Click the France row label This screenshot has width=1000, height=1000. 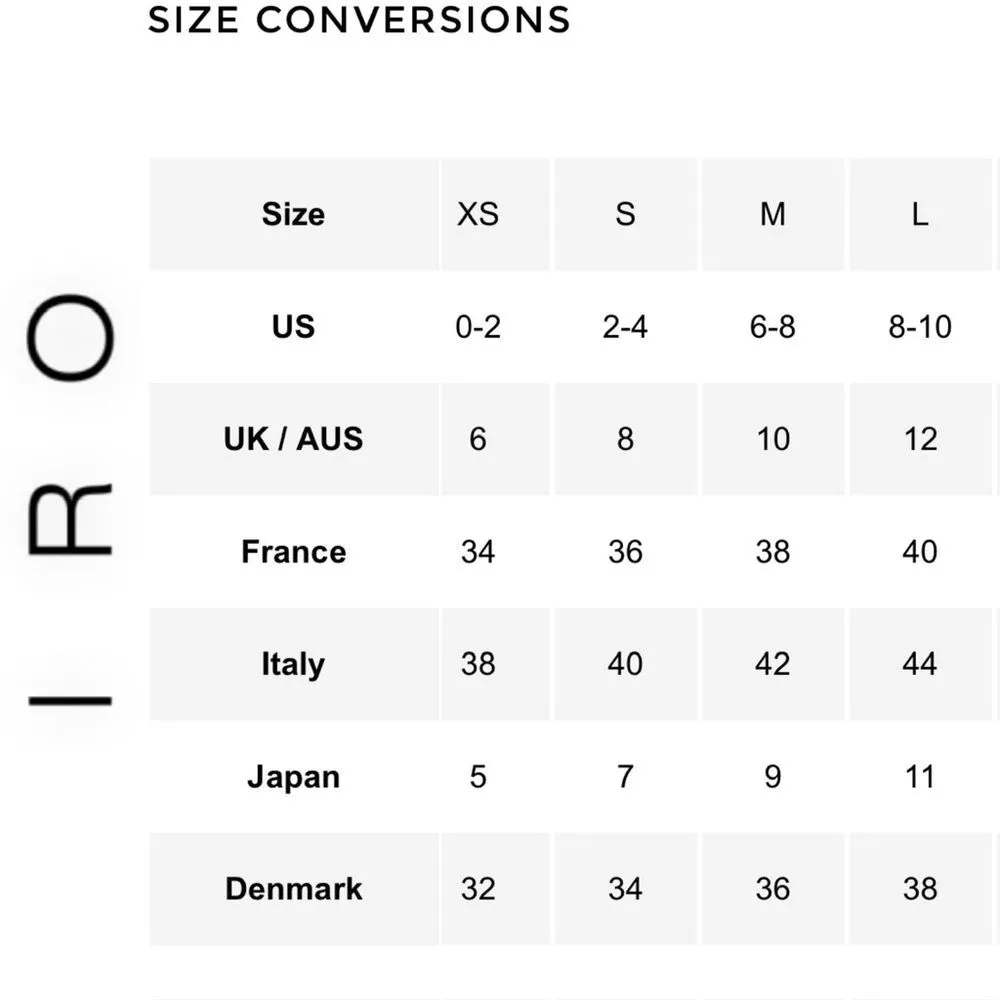(293, 552)
